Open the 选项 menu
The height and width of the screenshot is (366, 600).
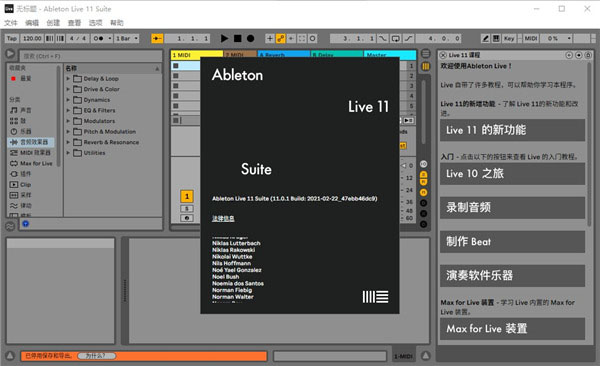pyautogui.click(x=96, y=23)
